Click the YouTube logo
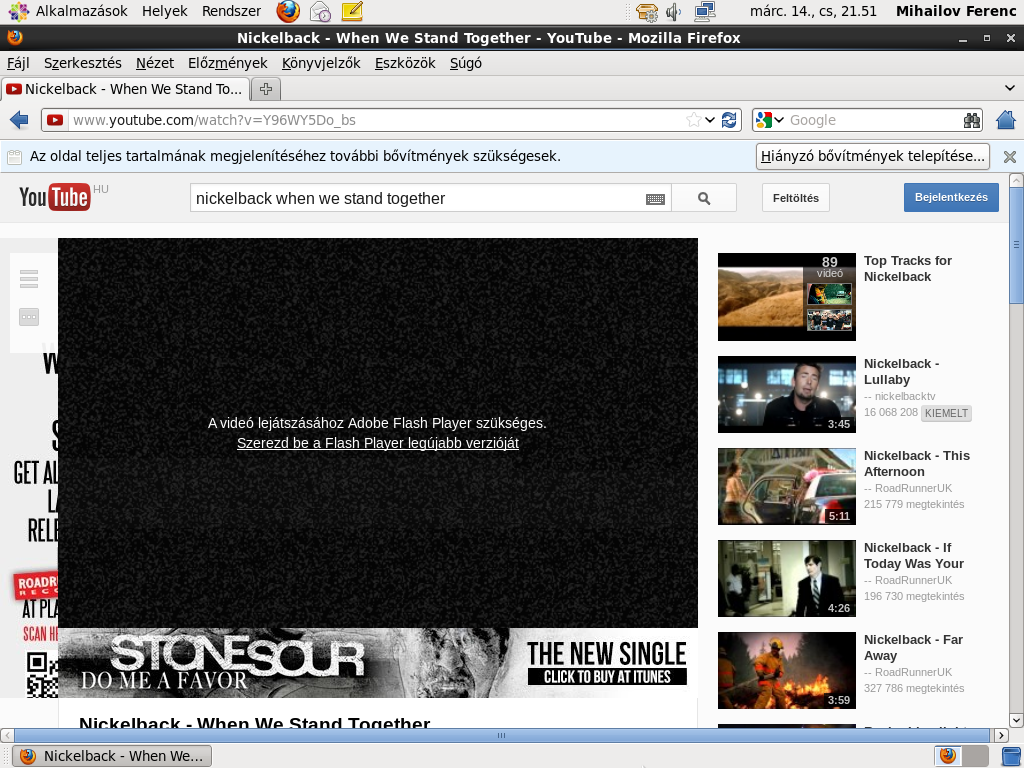Viewport: 1024px width, 768px height. [x=55, y=197]
